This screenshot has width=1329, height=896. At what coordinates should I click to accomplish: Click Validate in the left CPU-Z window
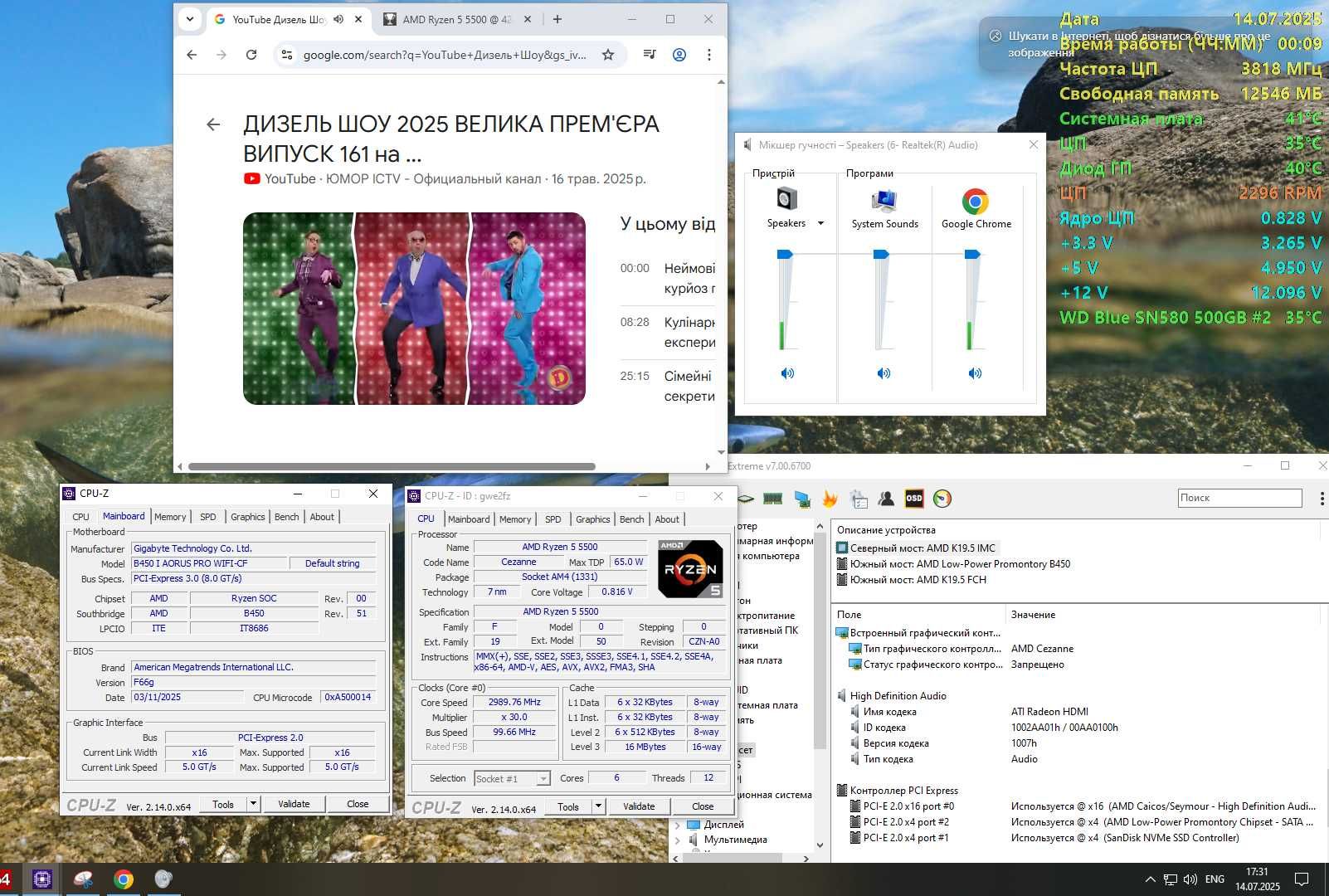(294, 804)
